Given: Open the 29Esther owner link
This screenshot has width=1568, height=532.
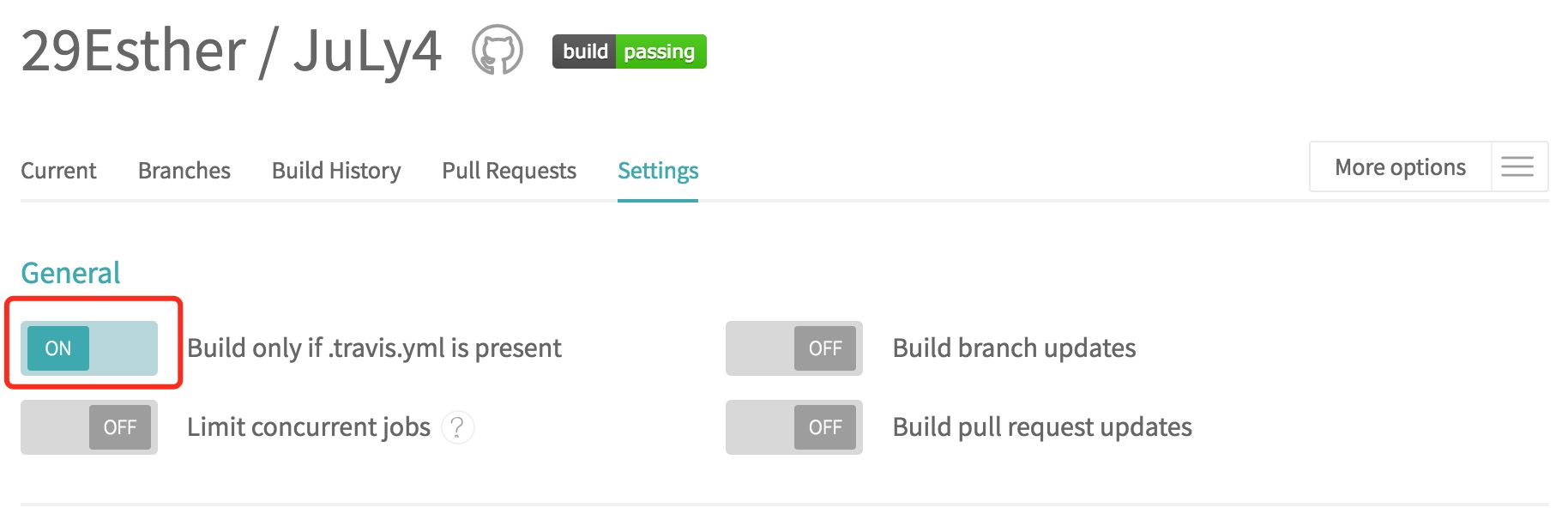Looking at the screenshot, I should pos(133,51).
